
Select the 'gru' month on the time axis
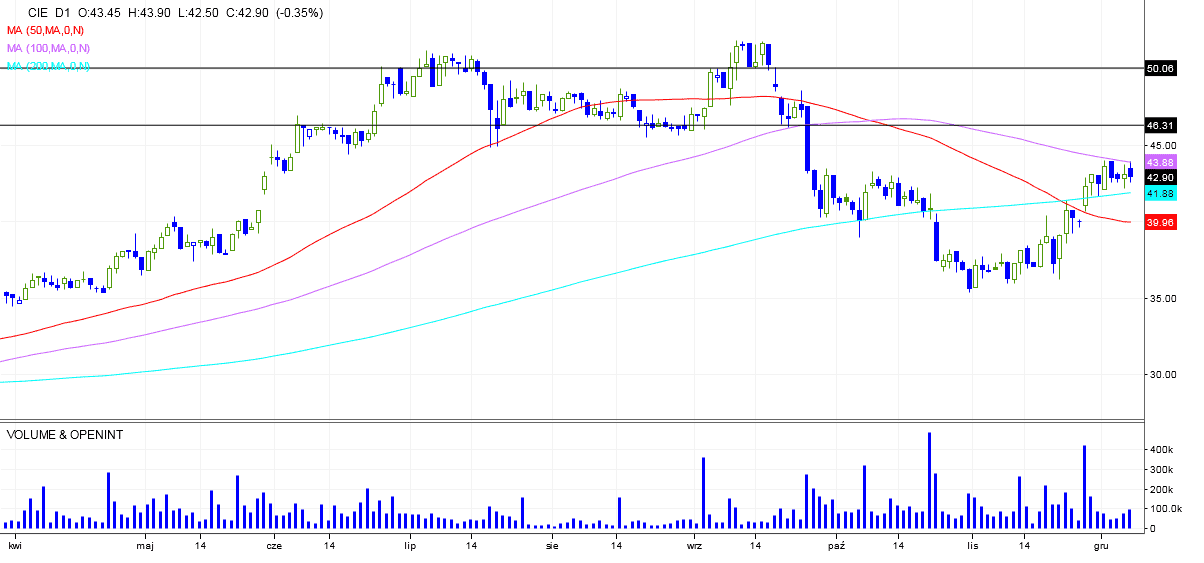click(x=1101, y=546)
